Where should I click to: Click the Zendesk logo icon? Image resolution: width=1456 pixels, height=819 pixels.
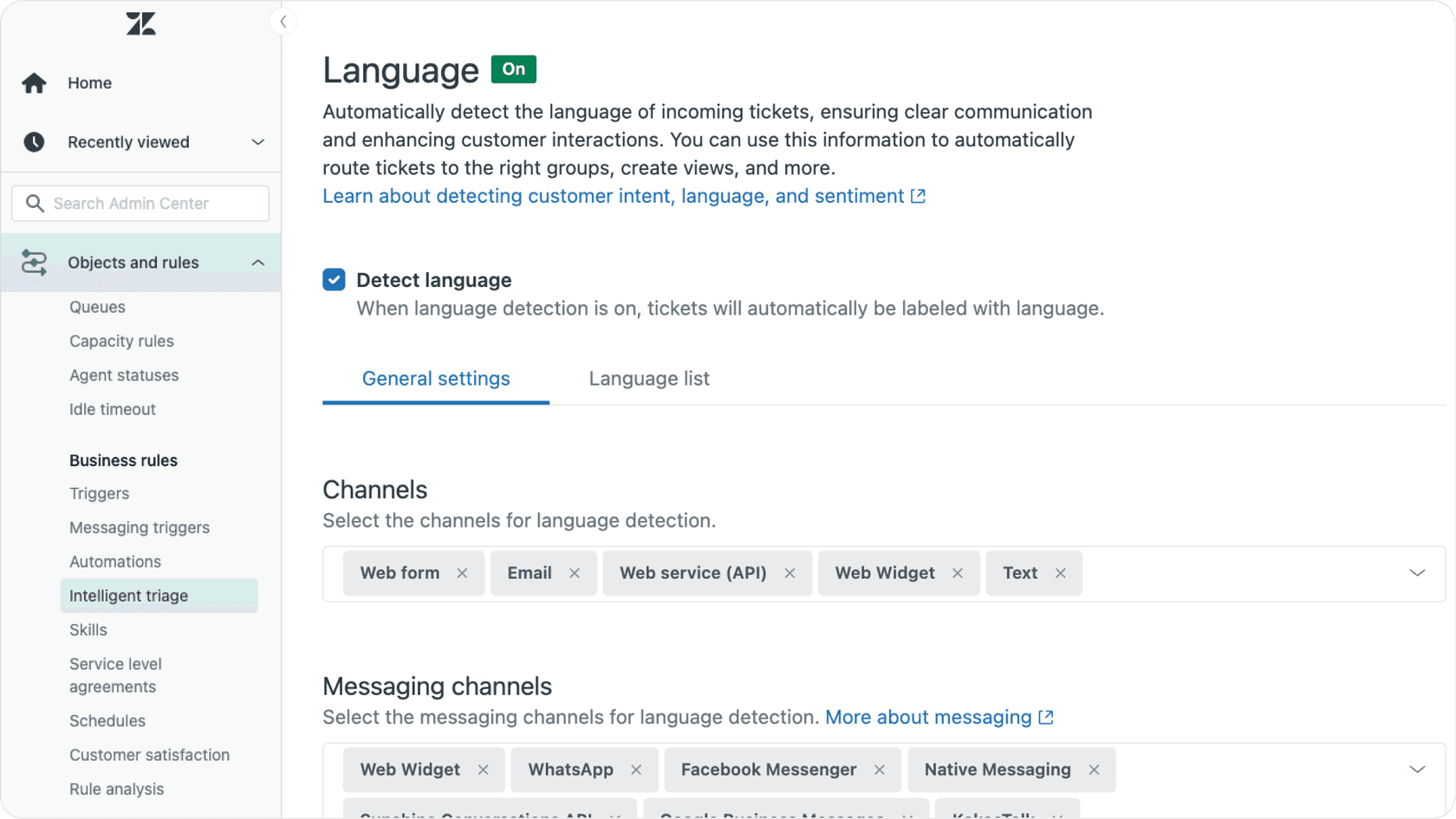(x=140, y=23)
